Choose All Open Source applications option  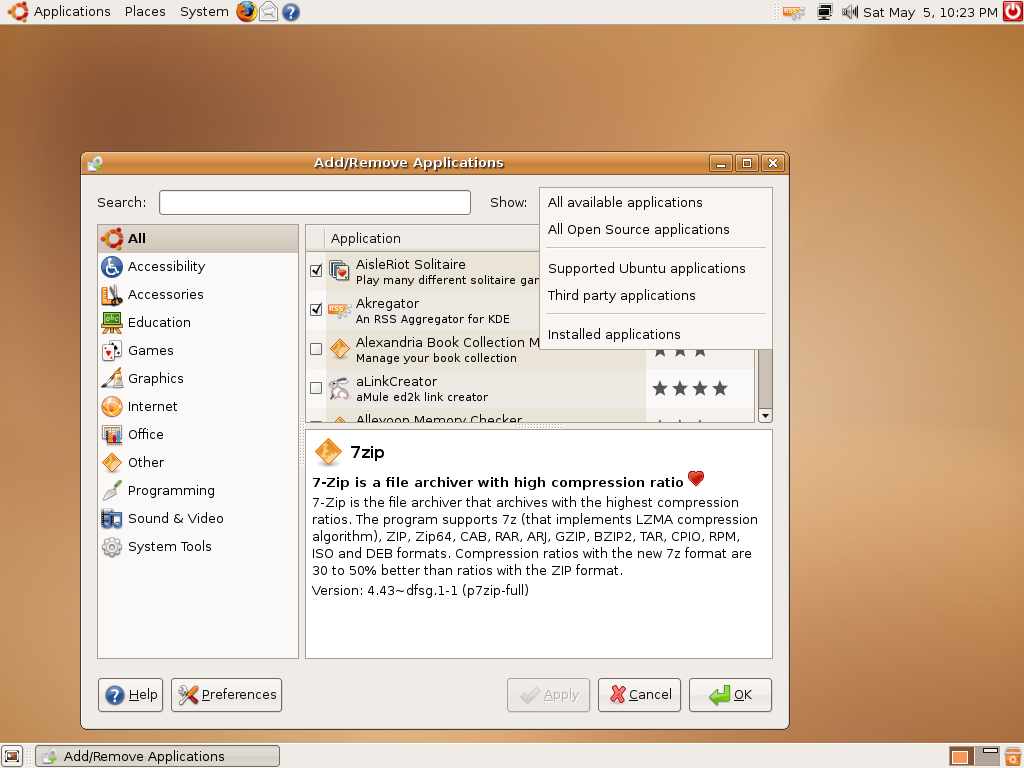click(656, 229)
